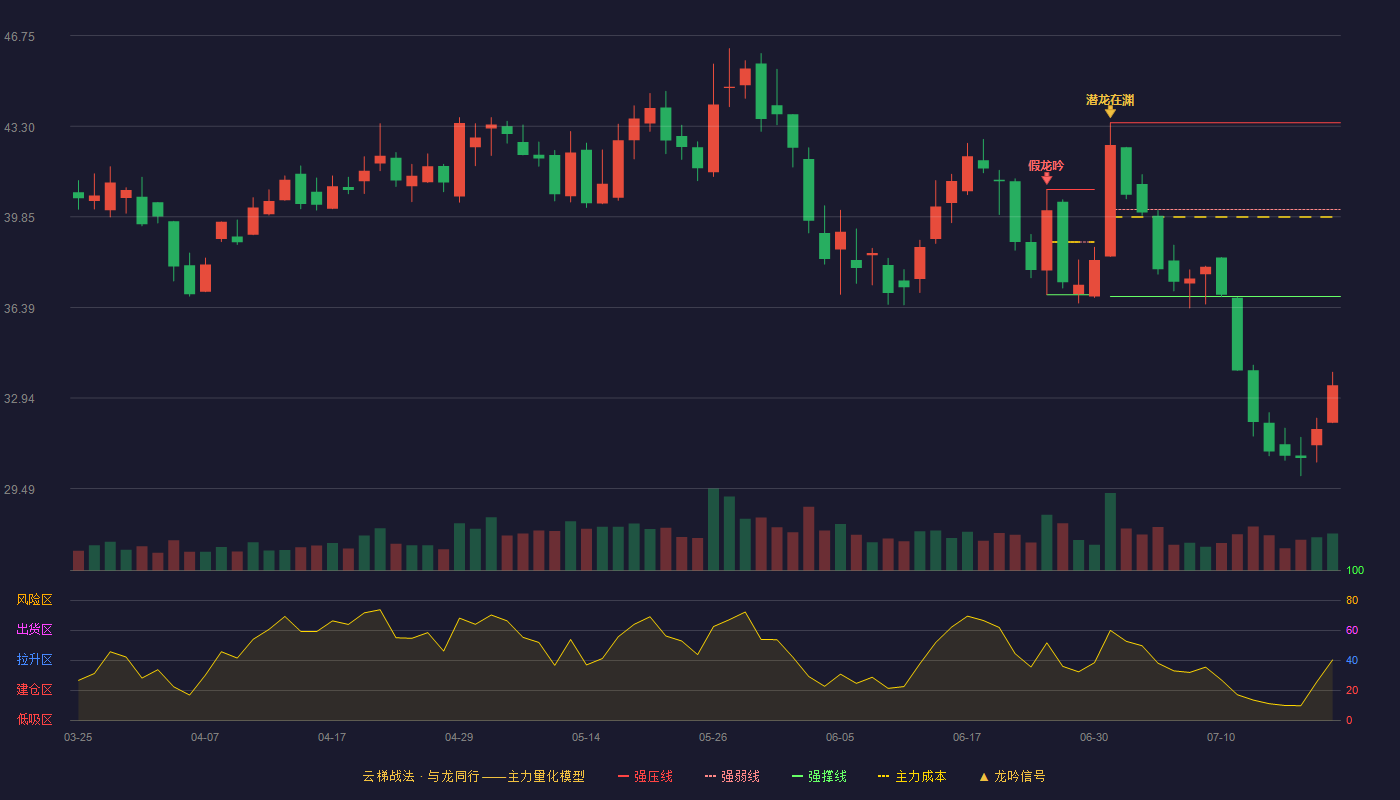This screenshot has height=800, width=1400.
Task: Click the last red candlestick at chart right
Action: point(1332,404)
